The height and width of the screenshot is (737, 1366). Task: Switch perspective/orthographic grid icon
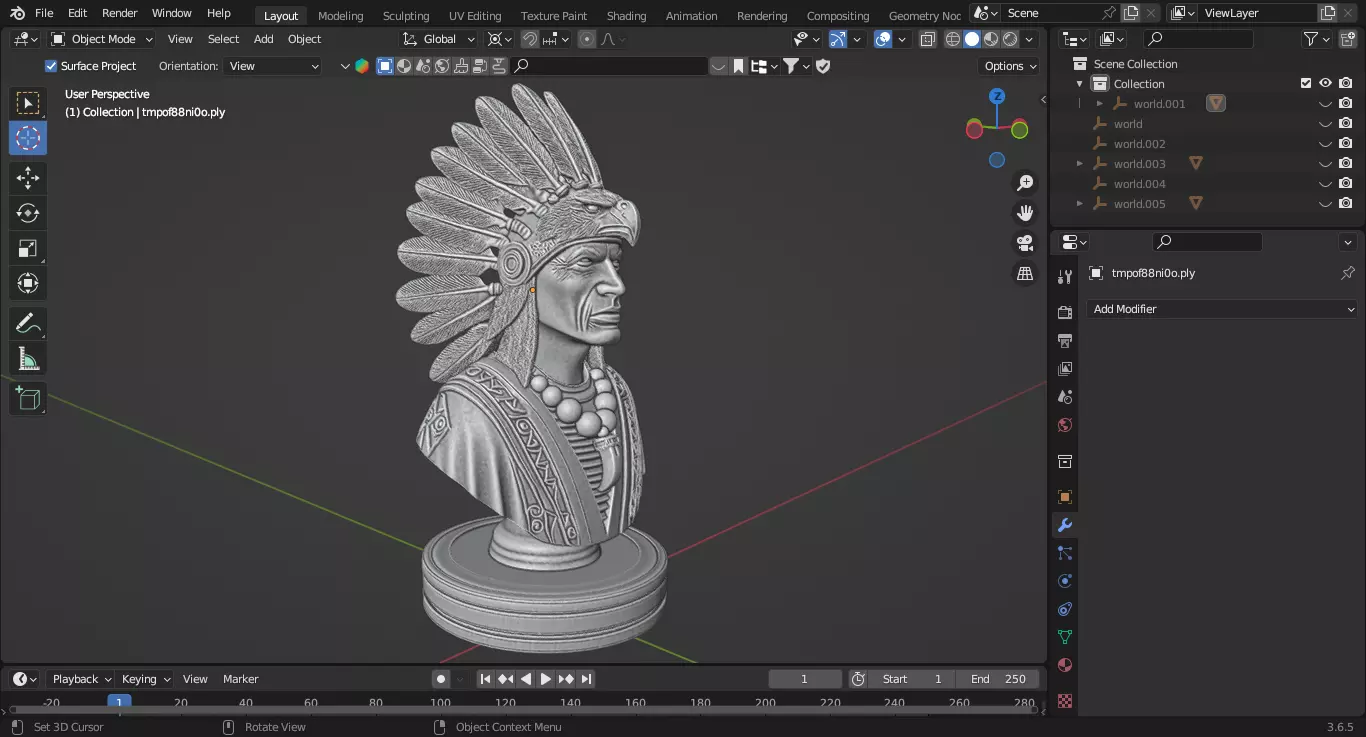[x=1025, y=273]
